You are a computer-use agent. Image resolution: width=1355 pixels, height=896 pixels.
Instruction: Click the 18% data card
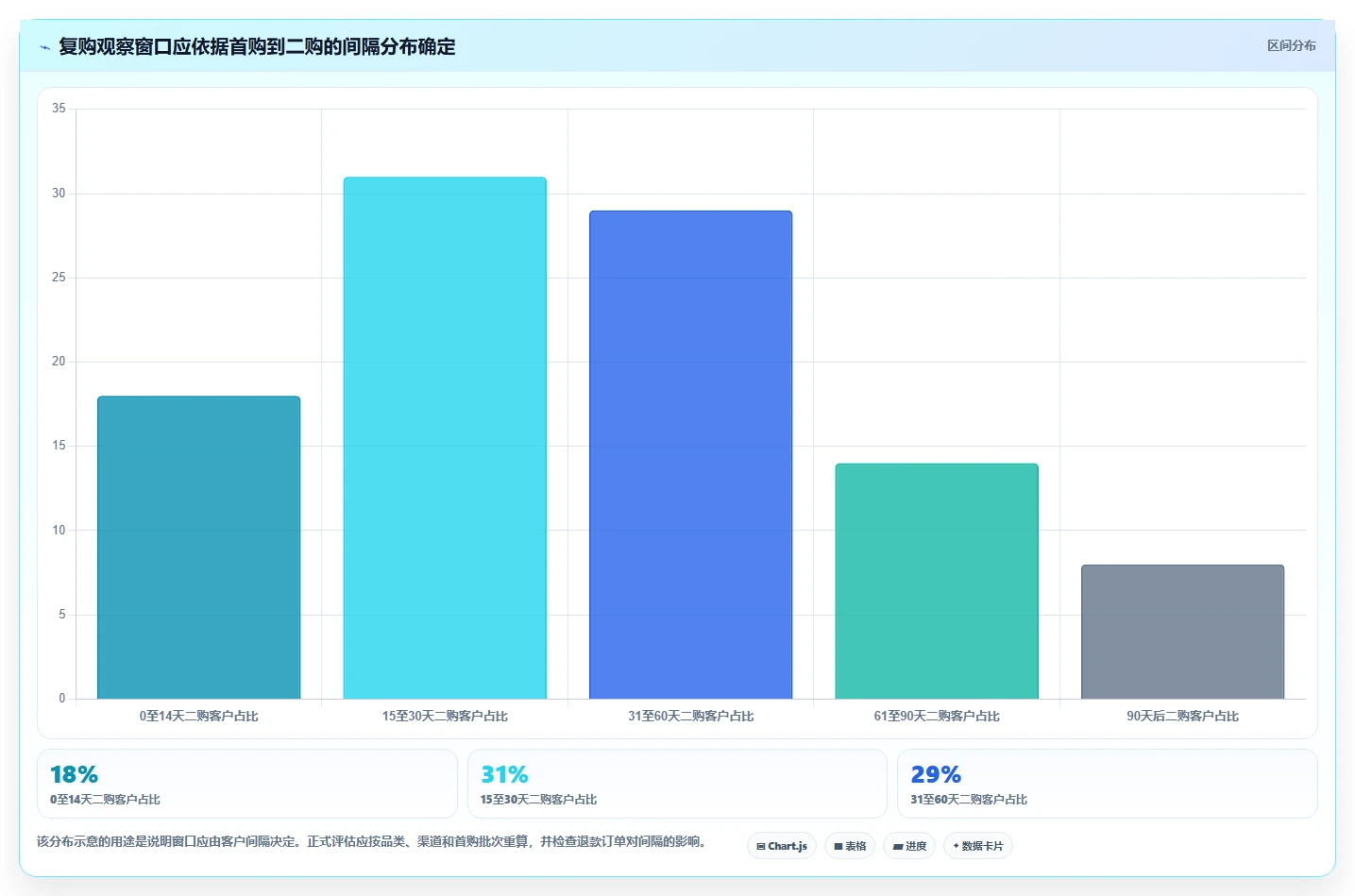pyautogui.click(x=247, y=784)
